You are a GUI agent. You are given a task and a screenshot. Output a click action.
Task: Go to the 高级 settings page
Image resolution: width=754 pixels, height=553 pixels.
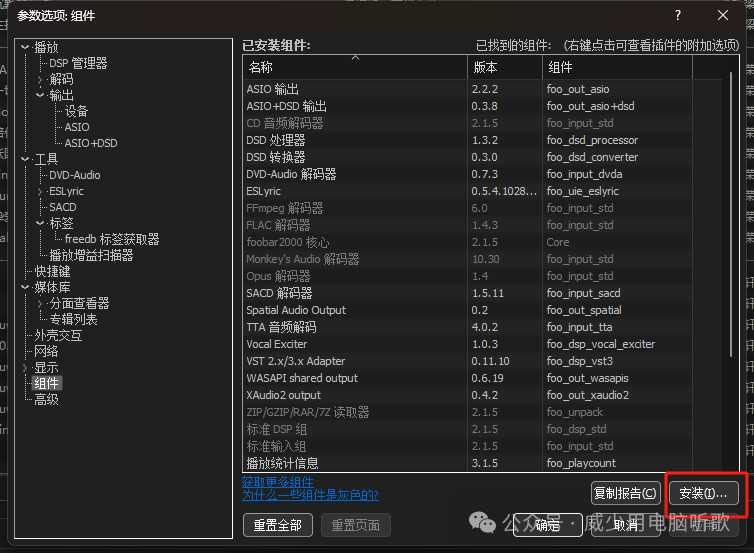[46, 399]
